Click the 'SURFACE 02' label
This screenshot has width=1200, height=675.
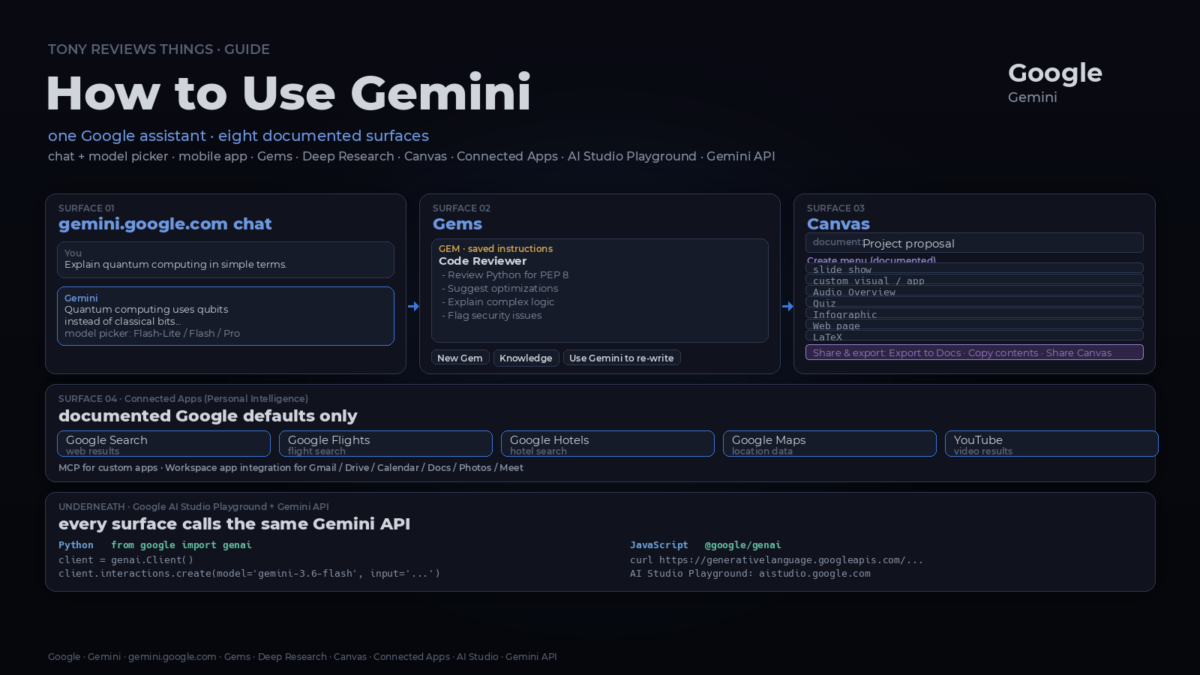[461, 208]
